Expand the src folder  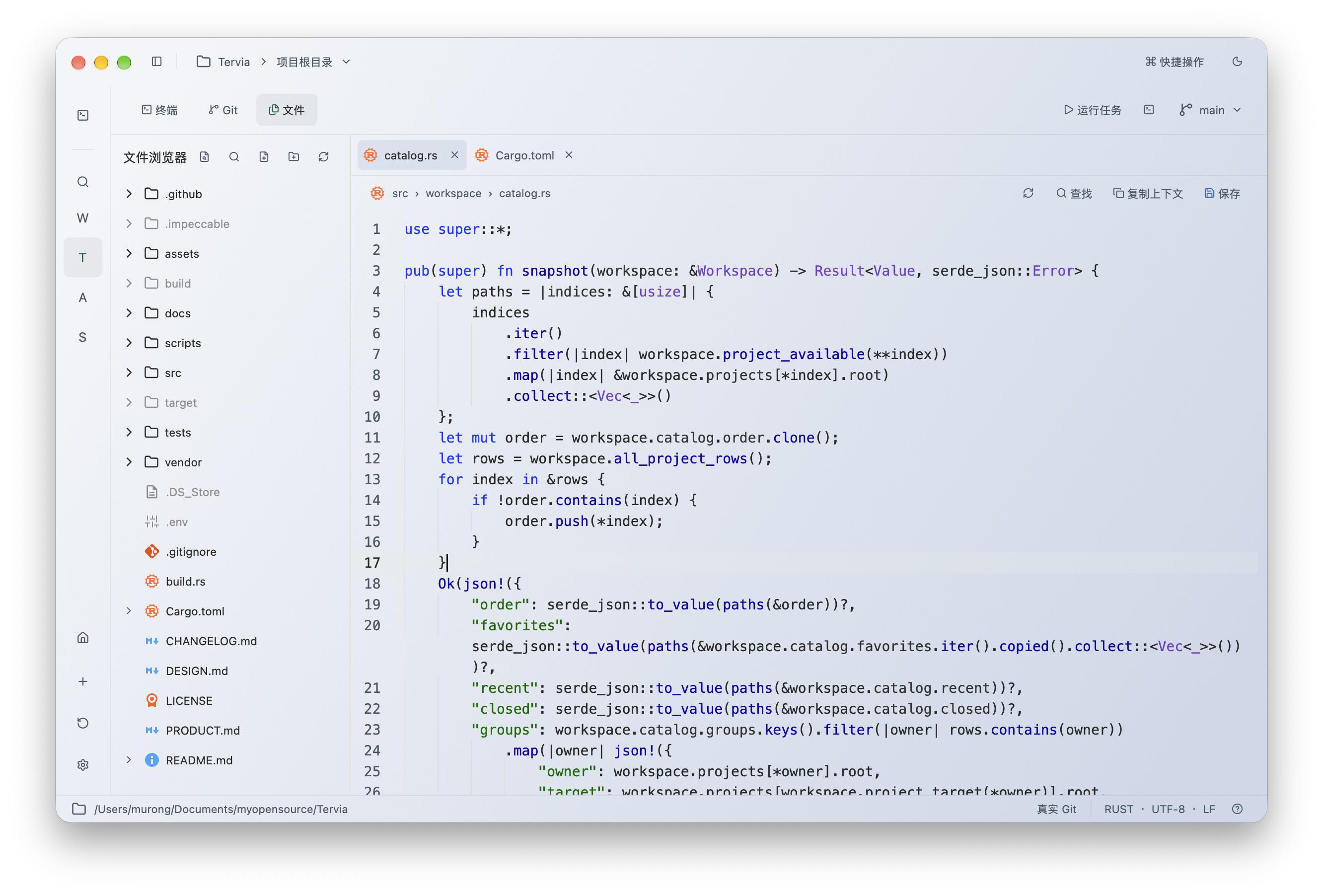[x=129, y=373]
